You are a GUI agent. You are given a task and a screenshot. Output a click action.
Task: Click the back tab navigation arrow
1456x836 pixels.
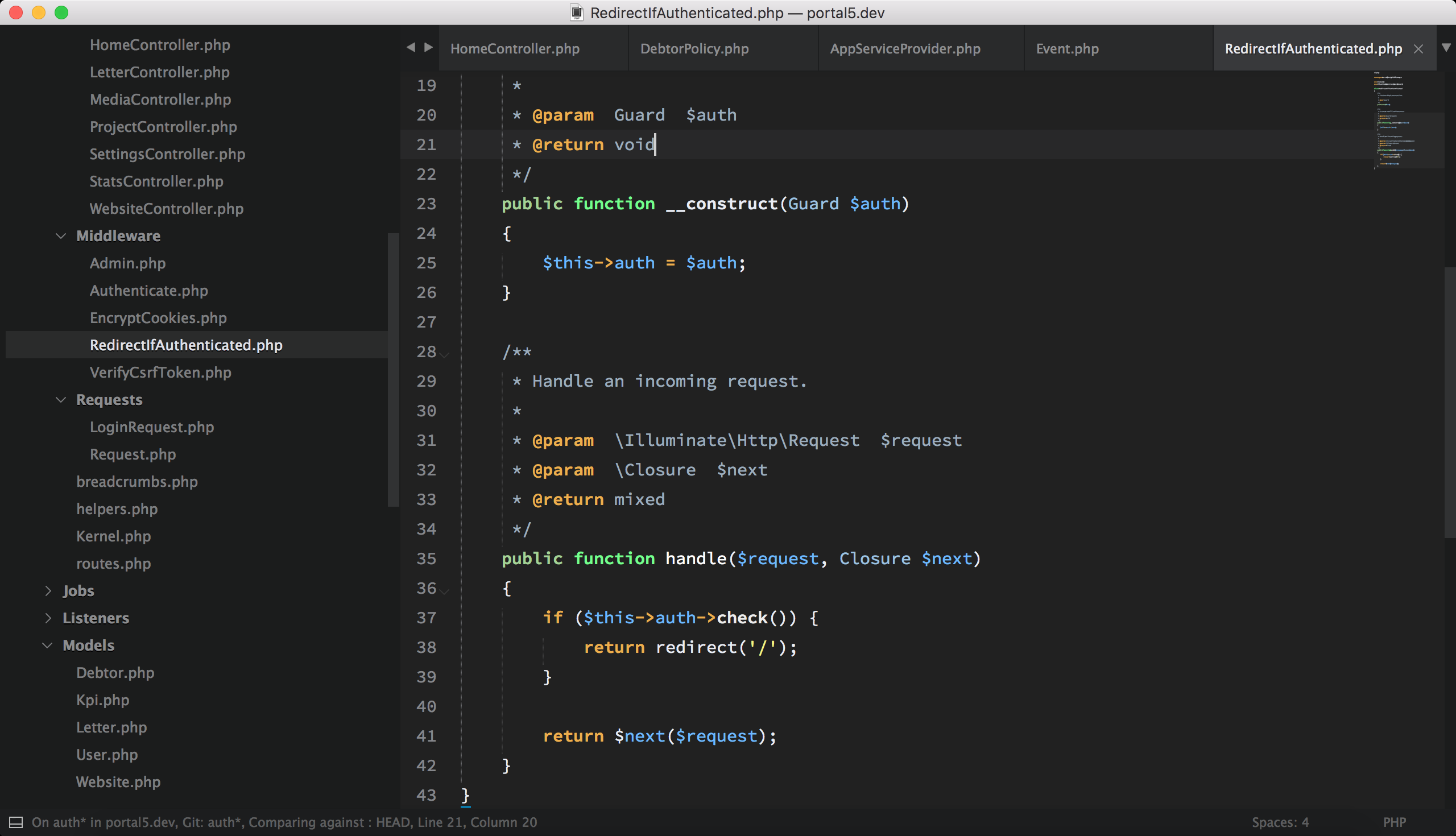point(411,48)
